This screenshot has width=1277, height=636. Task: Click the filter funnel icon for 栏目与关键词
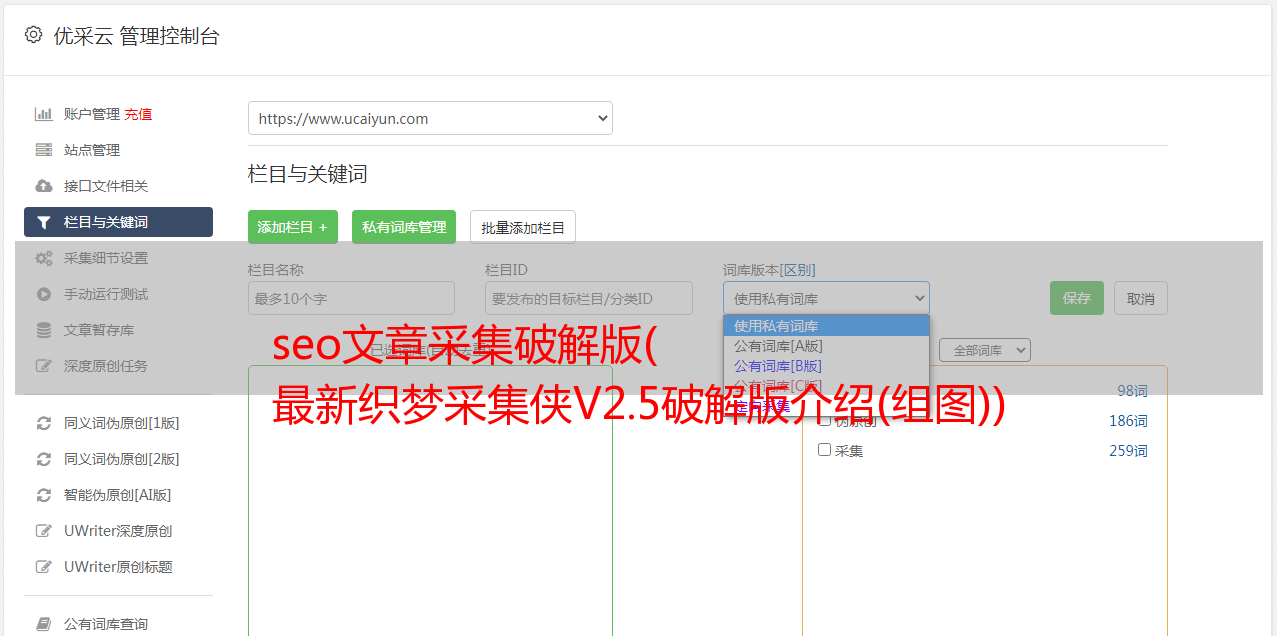(44, 222)
